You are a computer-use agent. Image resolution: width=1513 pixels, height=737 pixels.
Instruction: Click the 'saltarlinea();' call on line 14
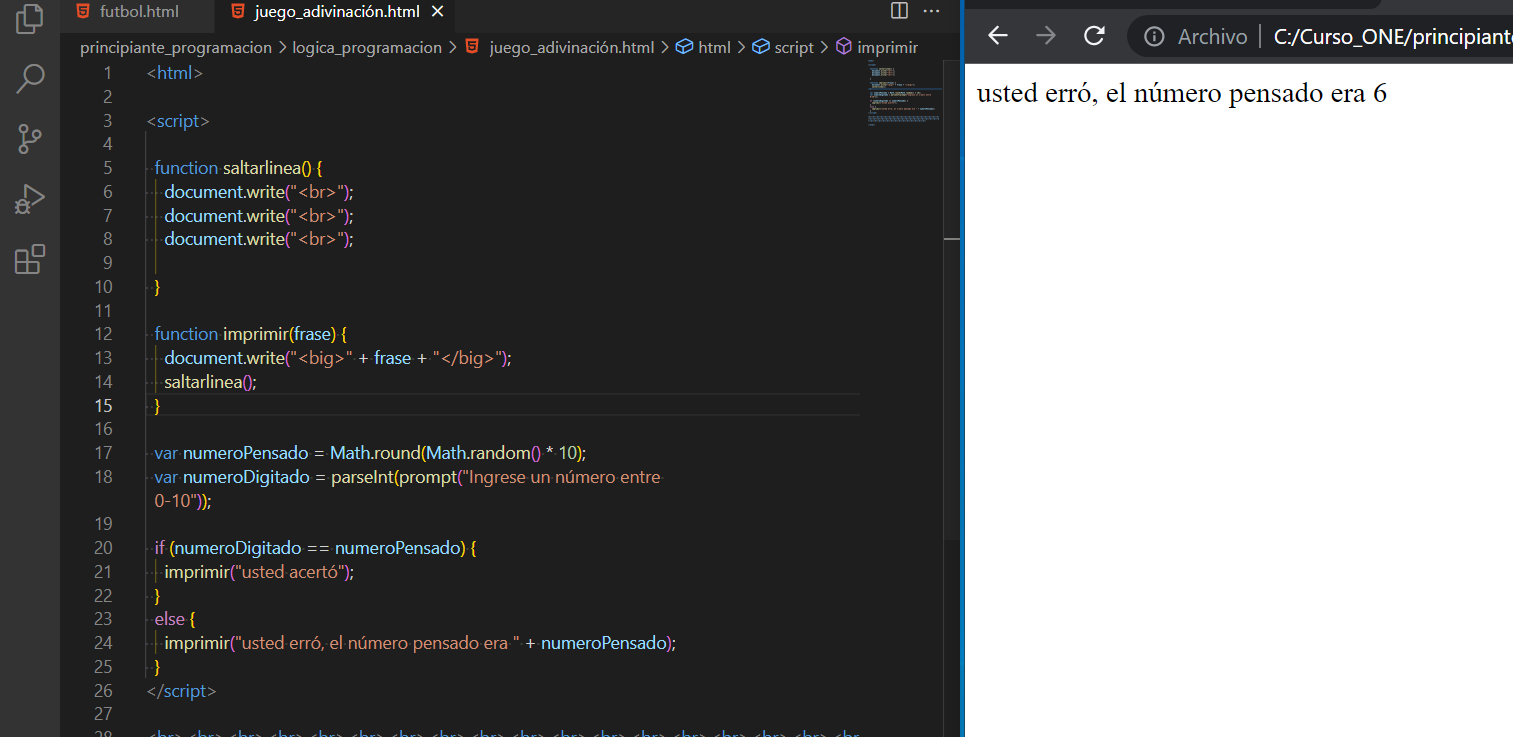pos(211,381)
